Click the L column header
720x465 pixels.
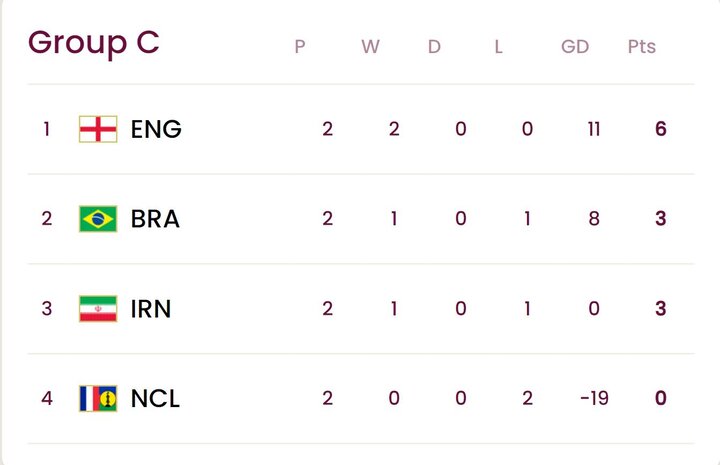click(498, 47)
